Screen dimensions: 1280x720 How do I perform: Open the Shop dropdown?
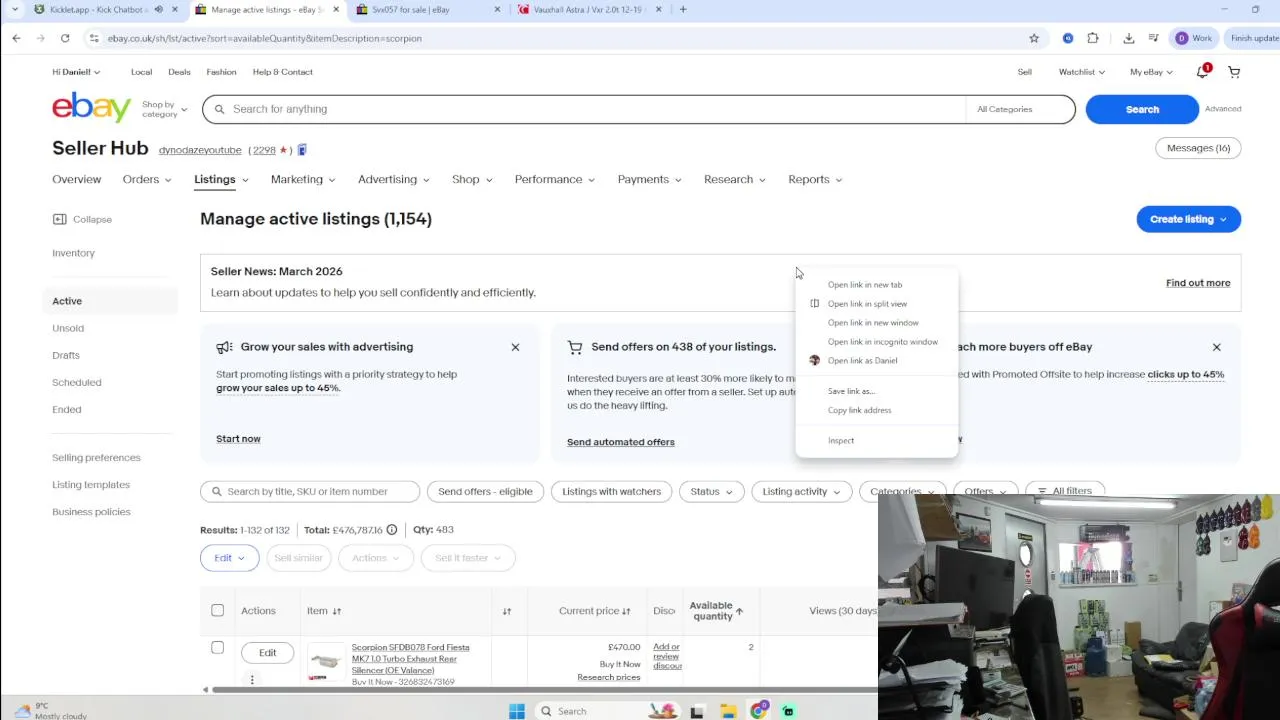click(472, 179)
